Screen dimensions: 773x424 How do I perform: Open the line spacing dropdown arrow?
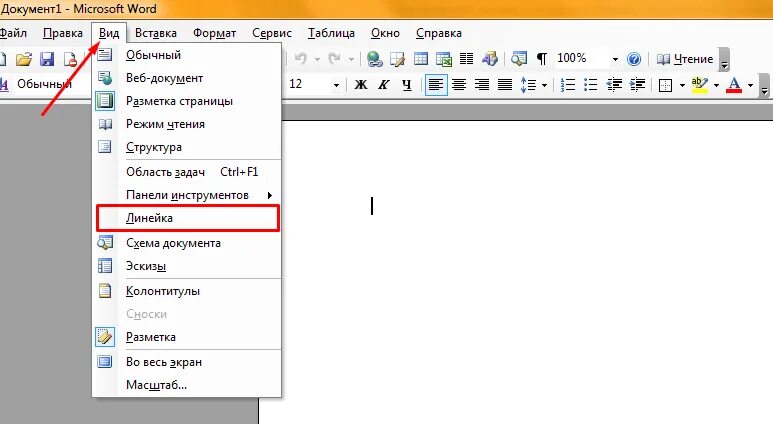pos(544,85)
